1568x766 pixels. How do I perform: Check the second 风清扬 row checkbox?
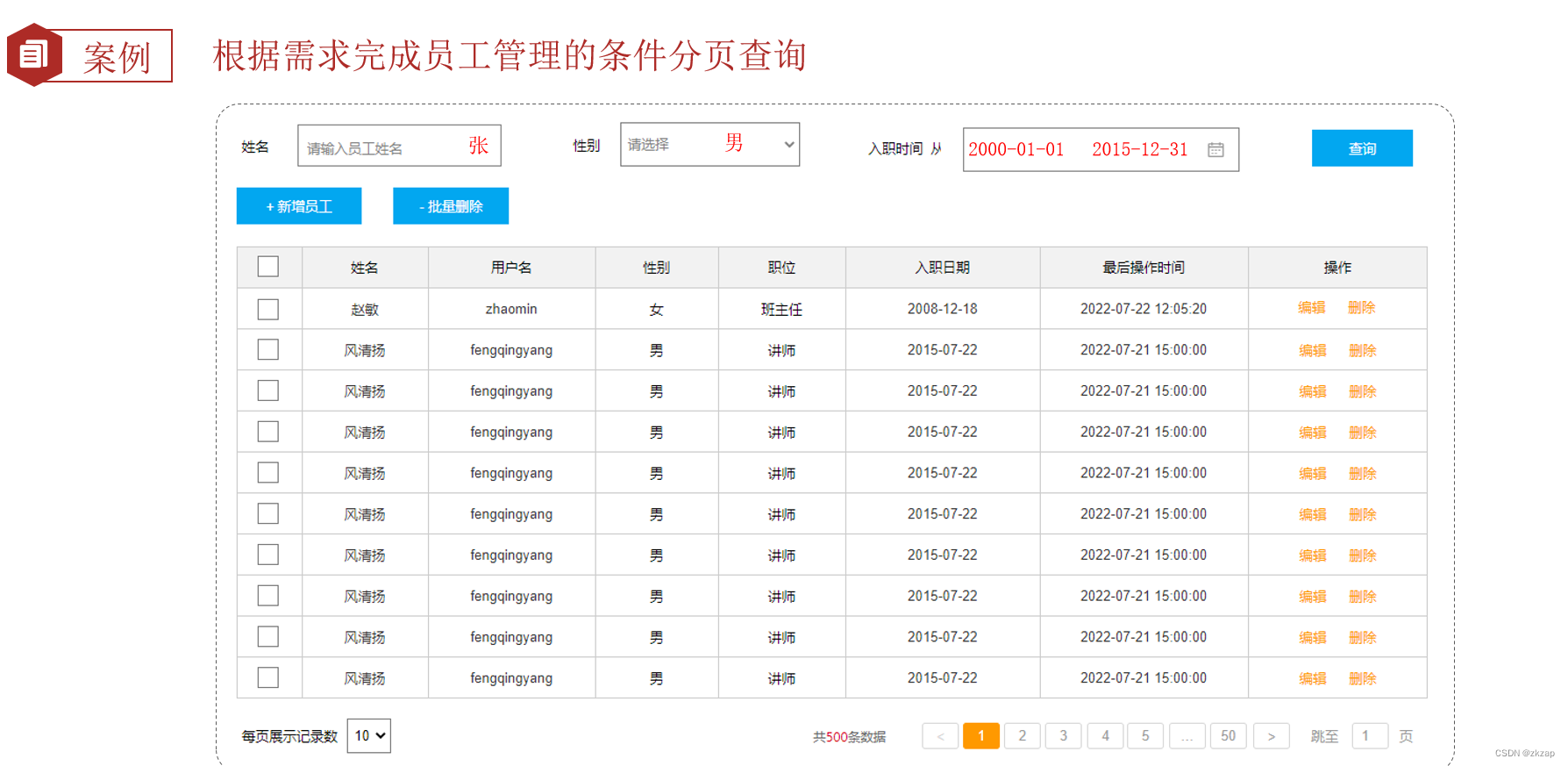coord(268,390)
